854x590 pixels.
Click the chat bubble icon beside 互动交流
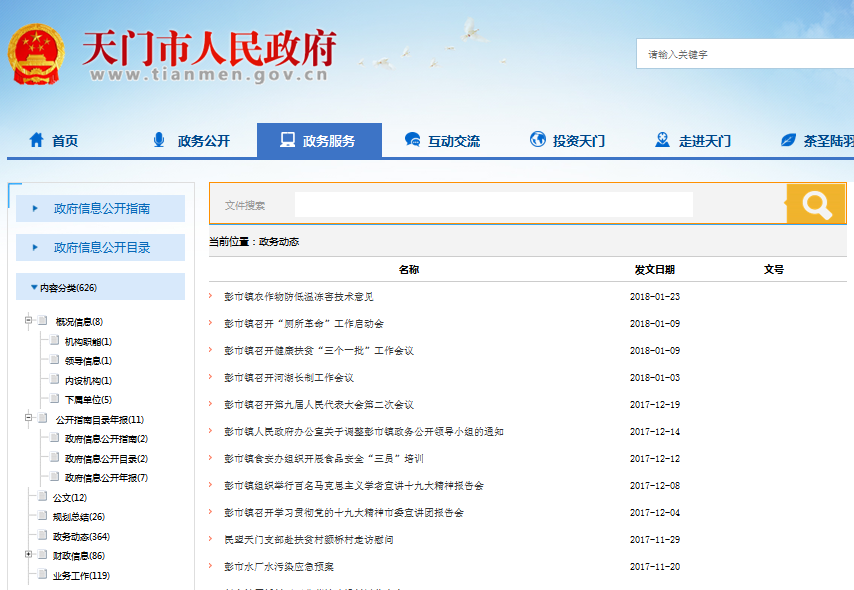tap(412, 140)
